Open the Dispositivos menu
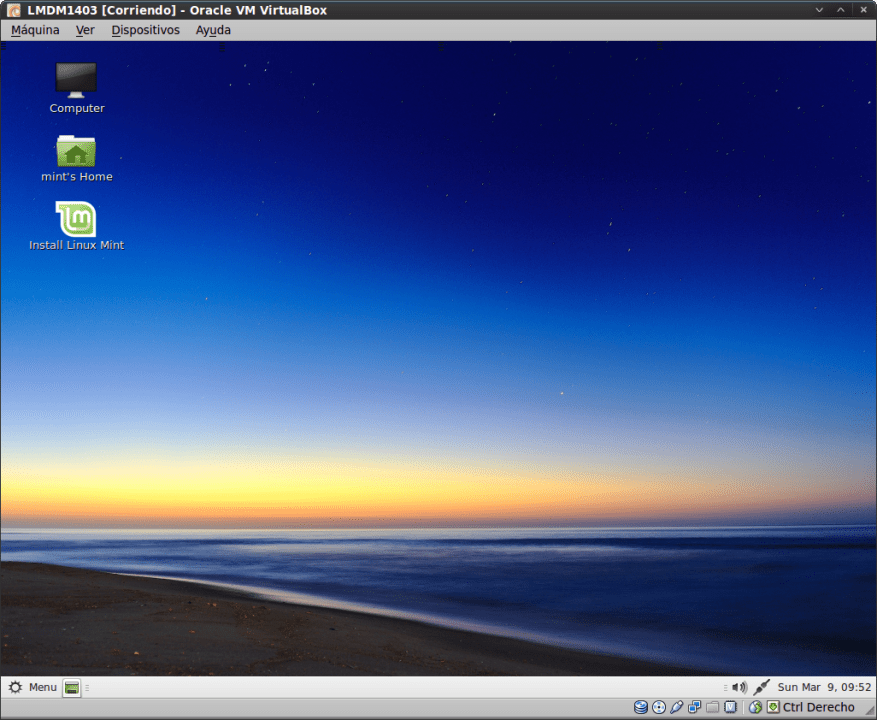The width and height of the screenshot is (877, 720). pyautogui.click(x=145, y=30)
